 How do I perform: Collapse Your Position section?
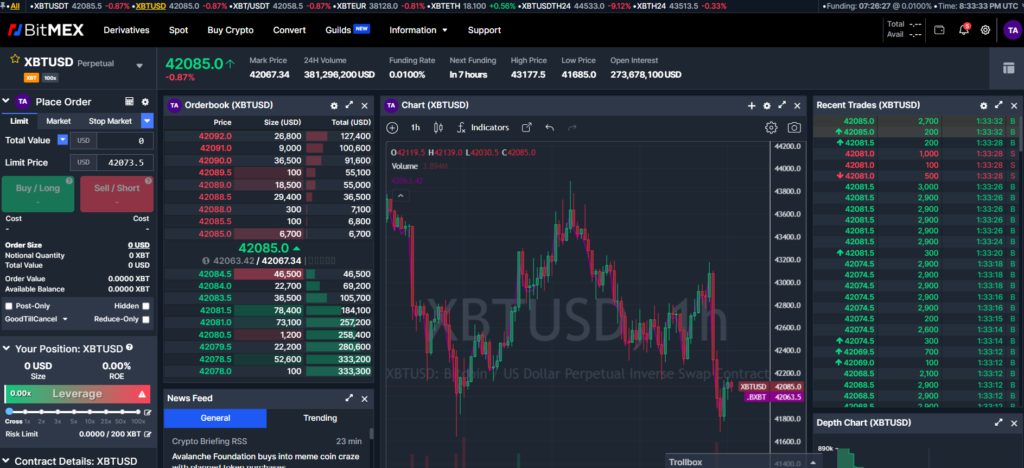click(7, 349)
